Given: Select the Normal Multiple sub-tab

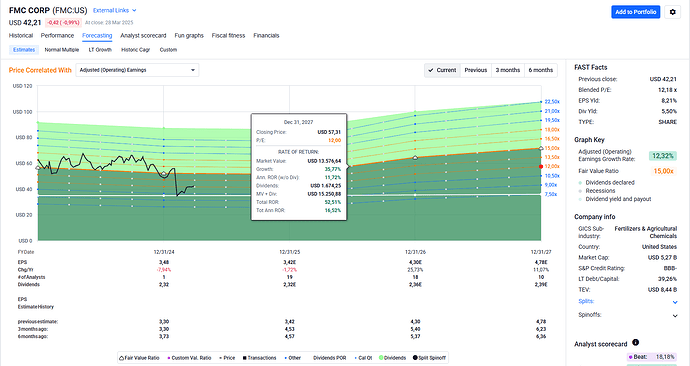Looking at the screenshot, I should point(62,50).
